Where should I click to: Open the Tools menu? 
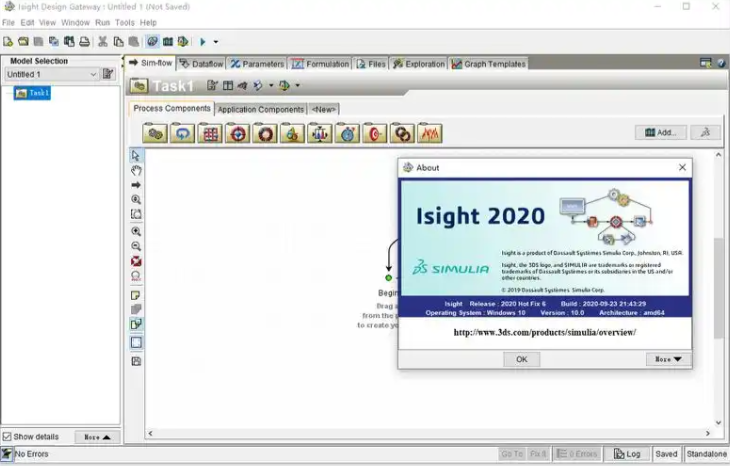point(125,22)
